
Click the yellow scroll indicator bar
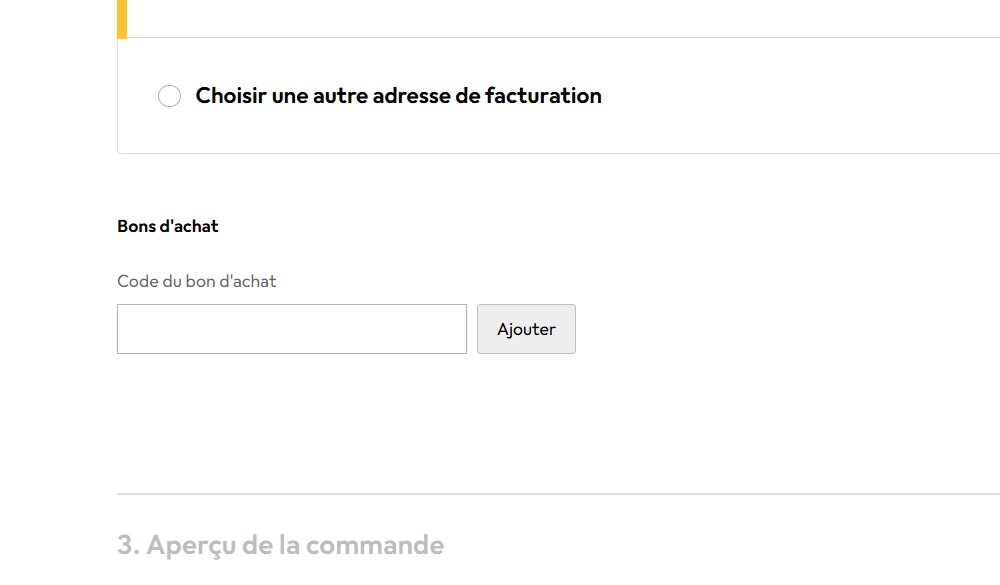(x=122, y=18)
